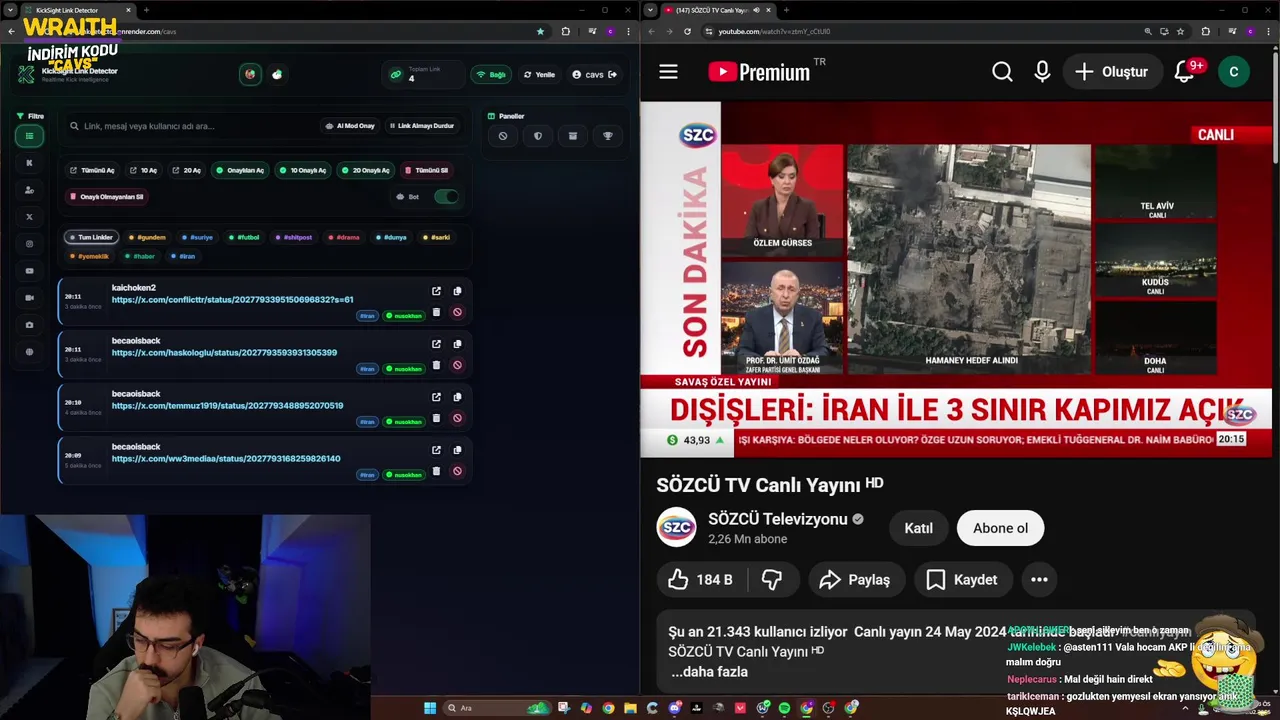This screenshot has height=720, width=1280.
Task: Select the #gundem tag filter
Action: [x=147, y=237]
